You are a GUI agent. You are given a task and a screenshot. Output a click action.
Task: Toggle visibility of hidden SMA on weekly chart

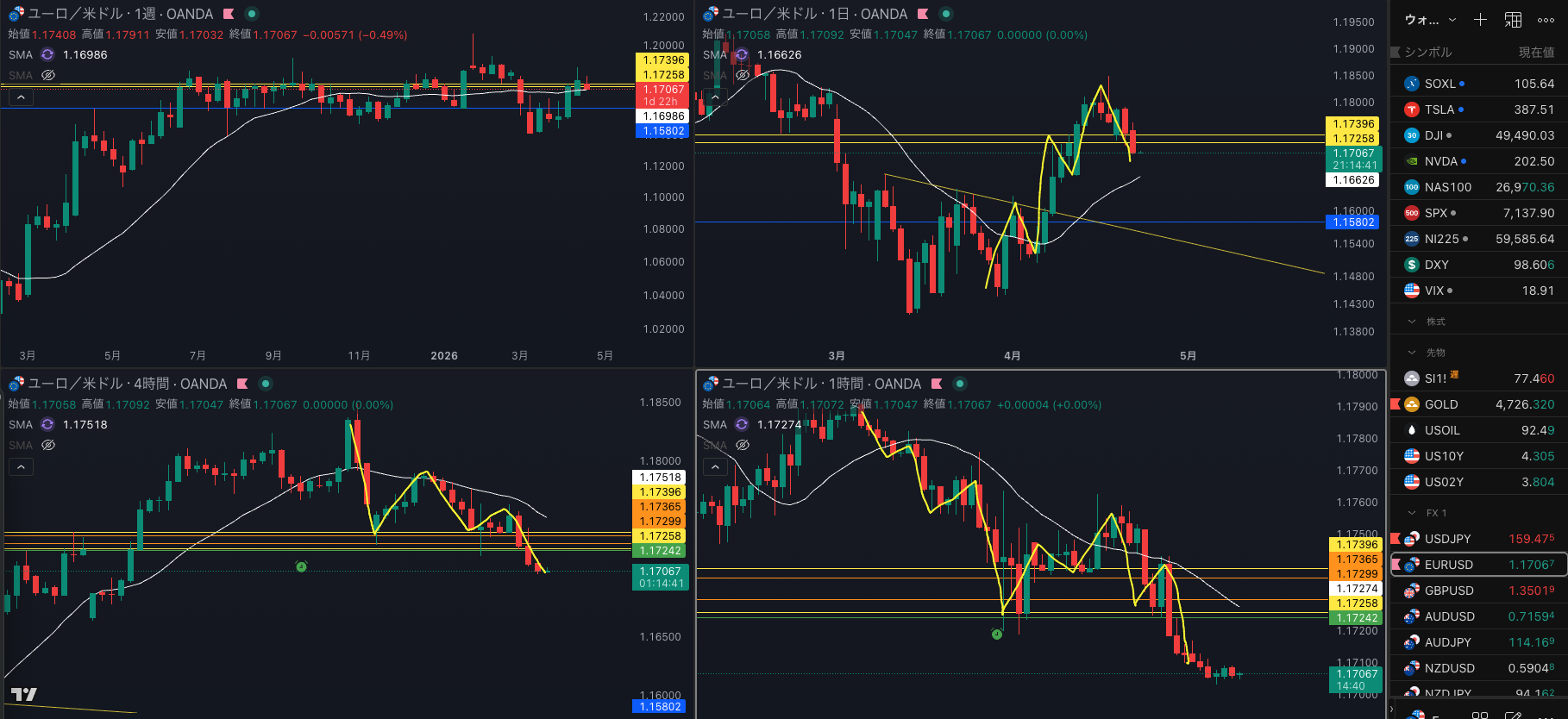coord(48,76)
